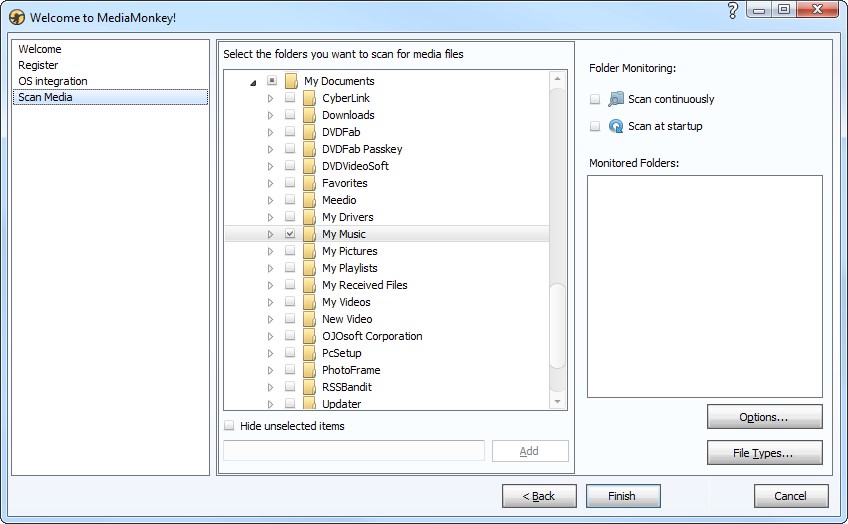Expand the CyberLink folder node

pos(270,98)
